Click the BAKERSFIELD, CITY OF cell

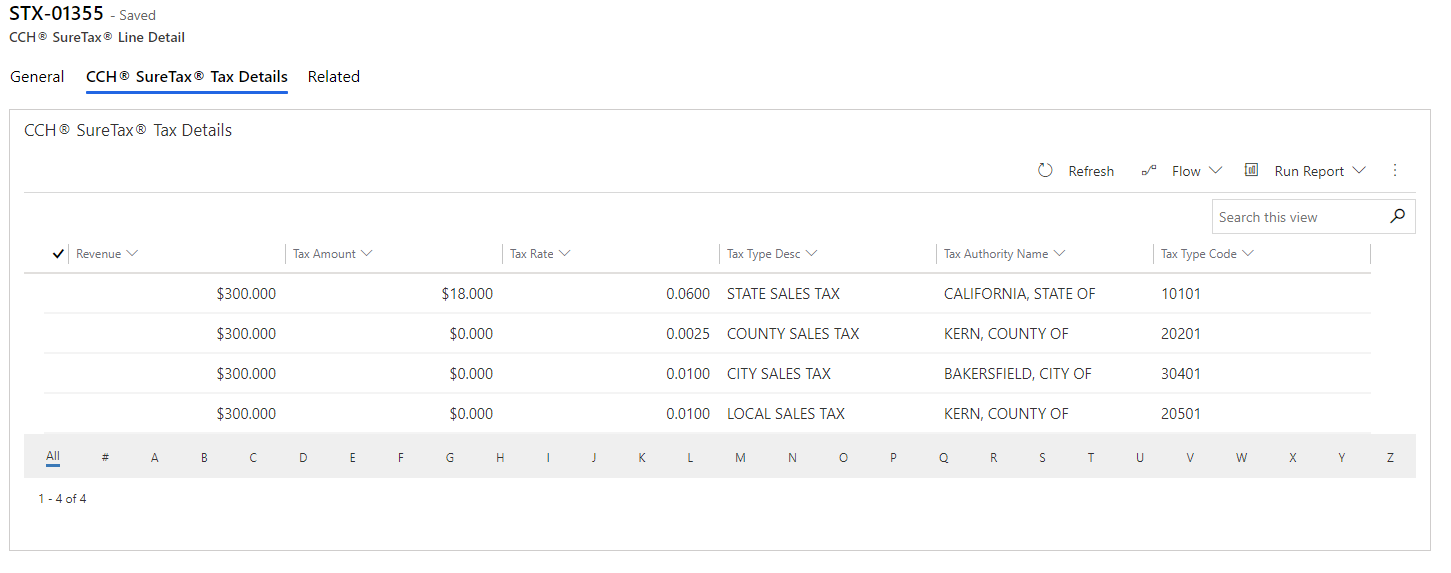coord(1018,374)
